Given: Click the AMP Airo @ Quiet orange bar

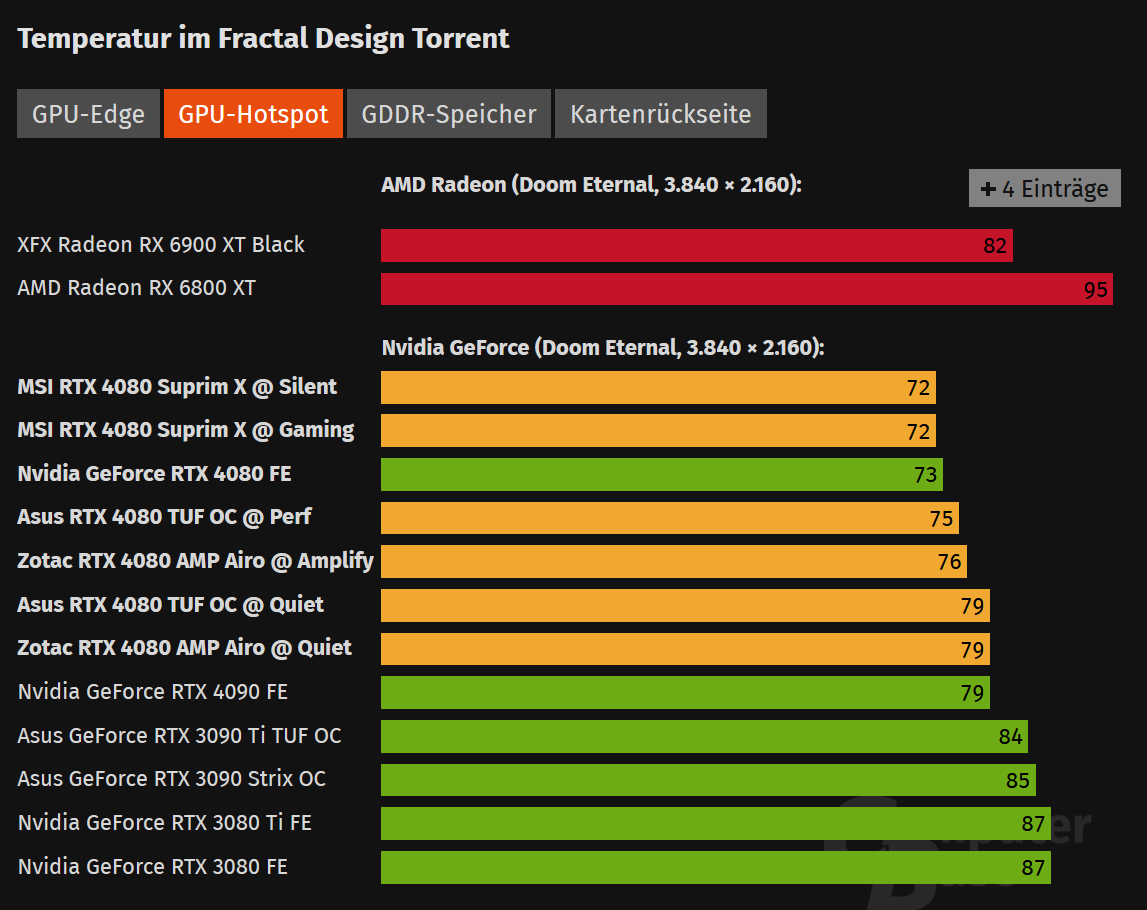Looking at the screenshot, I should tap(685, 649).
